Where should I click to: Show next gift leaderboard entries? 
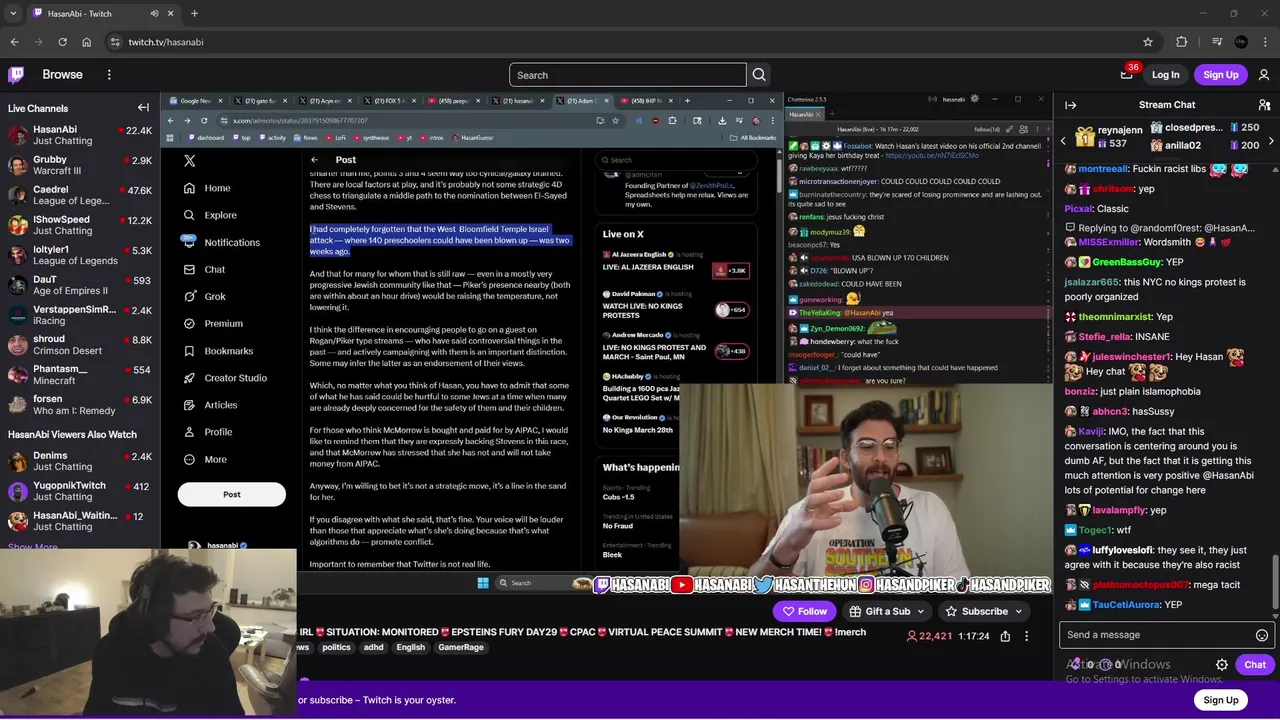(x=1271, y=141)
